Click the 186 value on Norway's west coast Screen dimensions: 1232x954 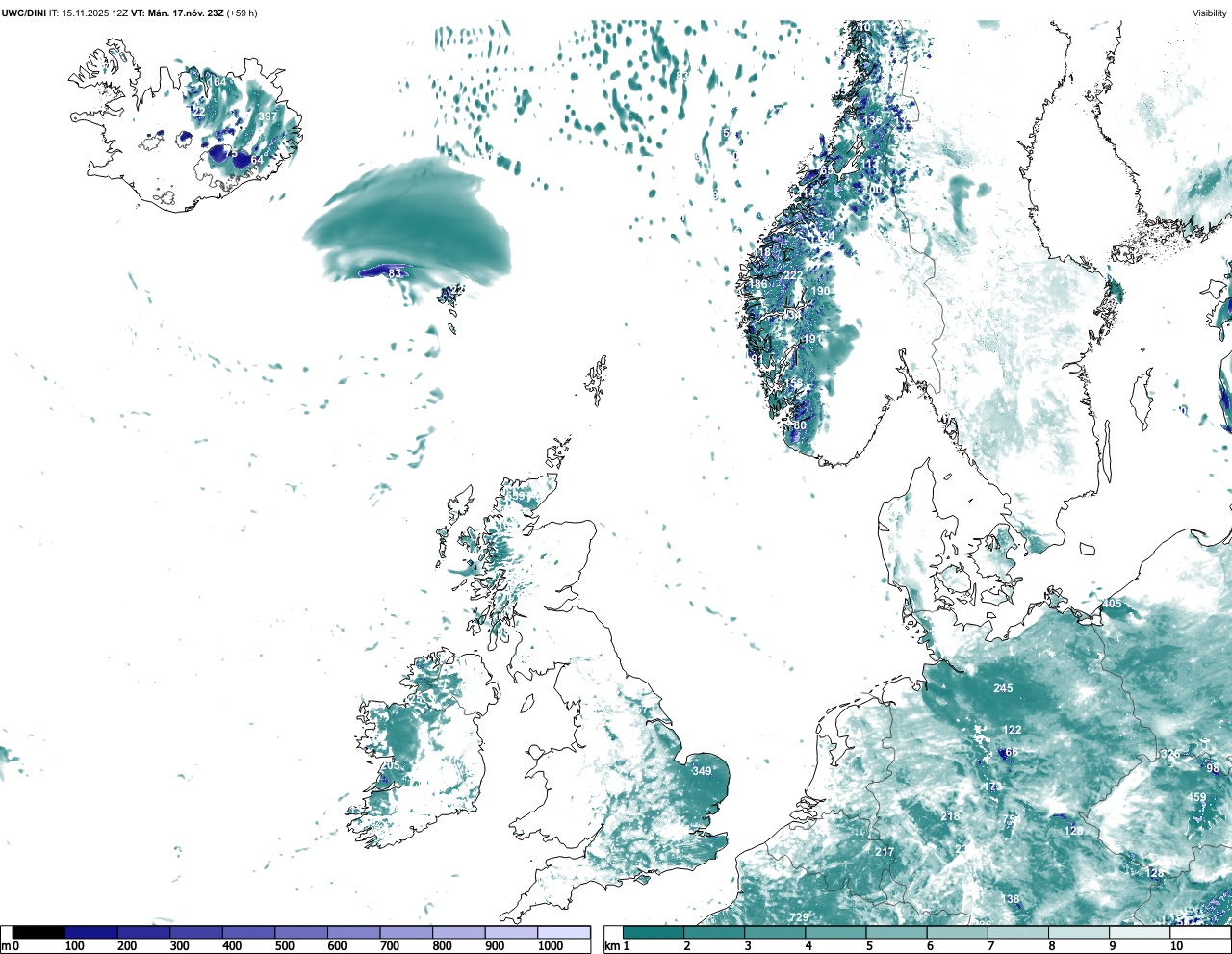tap(759, 284)
